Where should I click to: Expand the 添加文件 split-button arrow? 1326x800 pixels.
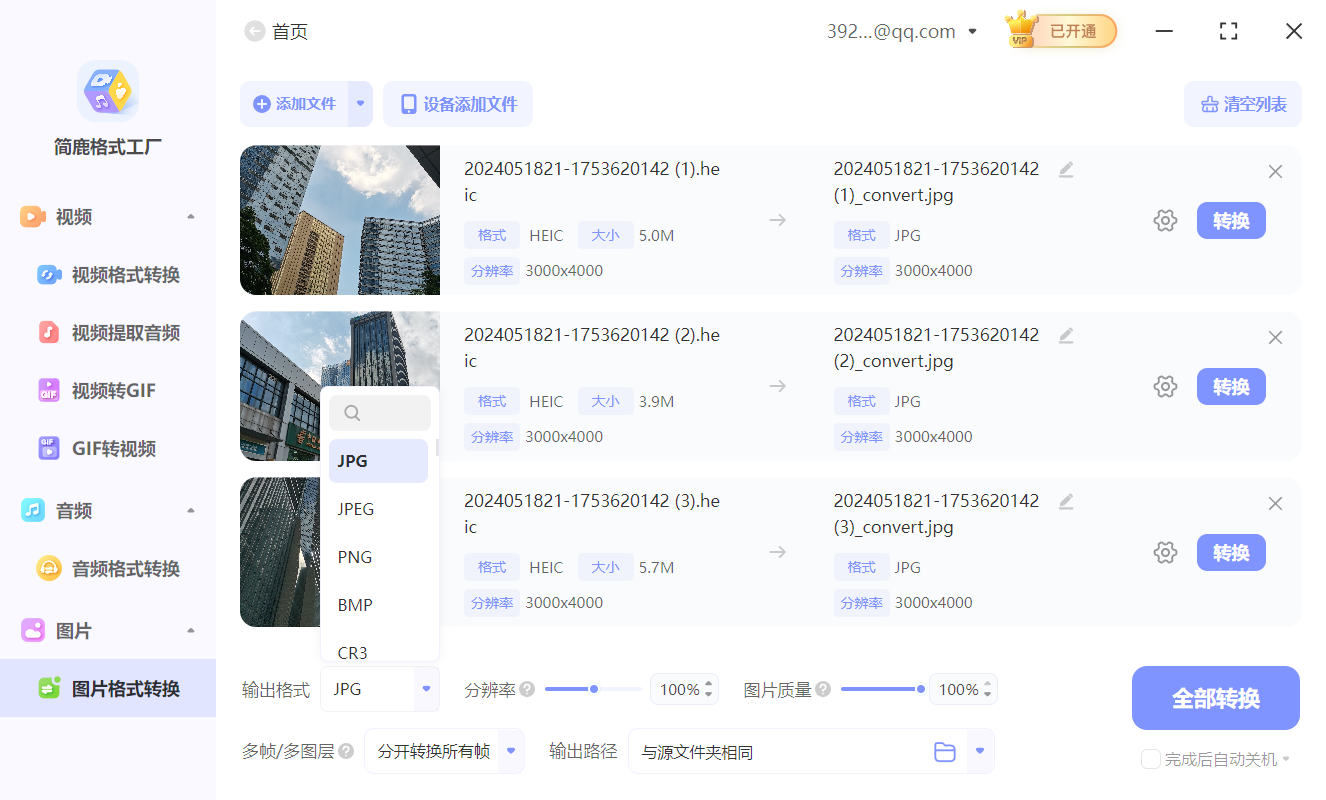(361, 104)
